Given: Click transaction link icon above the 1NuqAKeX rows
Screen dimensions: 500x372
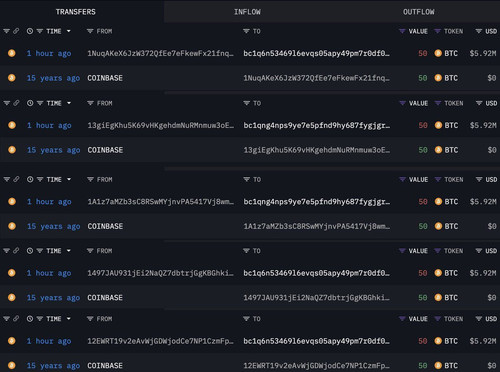Looking at the screenshot, I should tap(16, 31).
